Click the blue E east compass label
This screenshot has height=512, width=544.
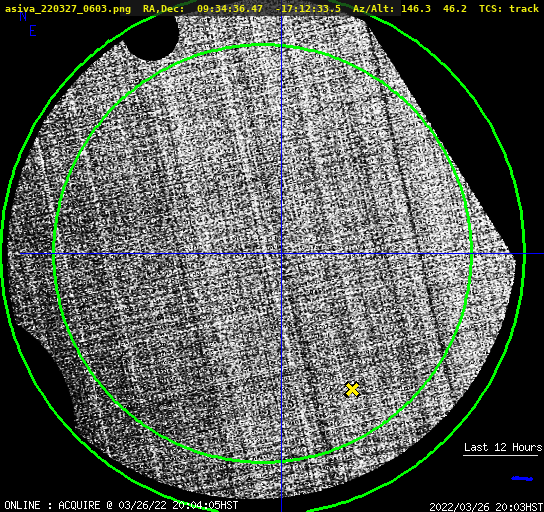(33, 31)
